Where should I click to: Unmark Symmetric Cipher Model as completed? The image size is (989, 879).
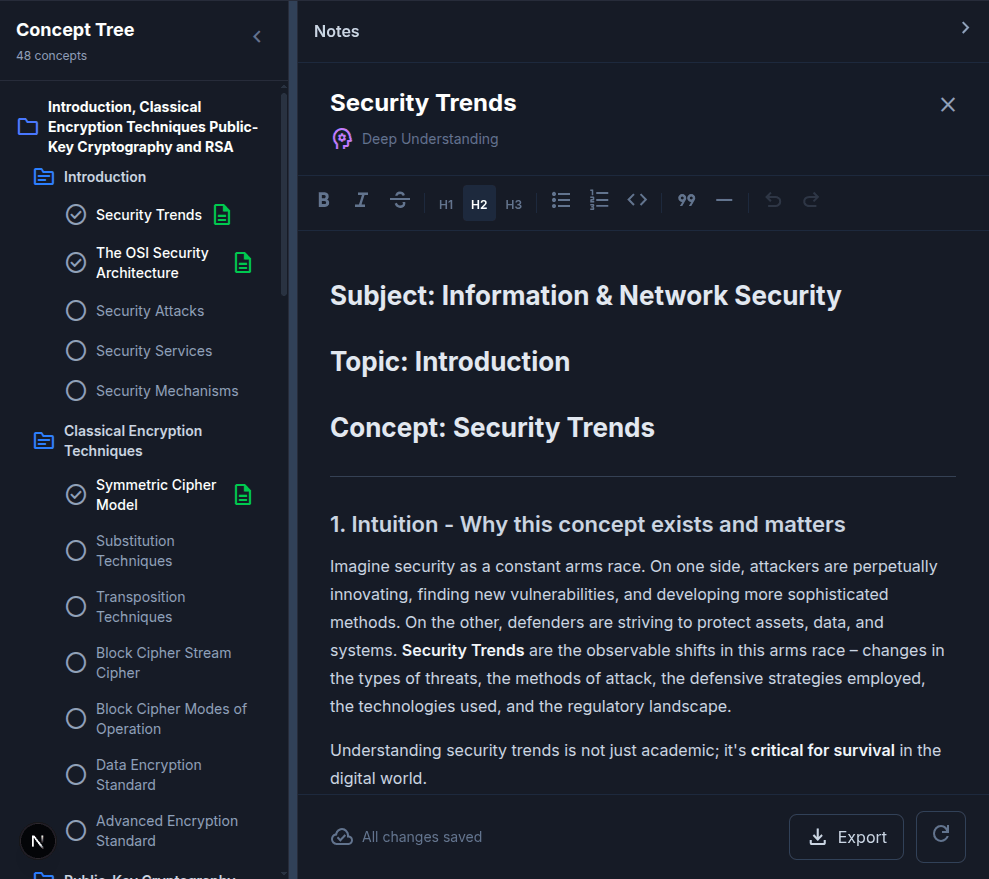(x=75, y=494)
